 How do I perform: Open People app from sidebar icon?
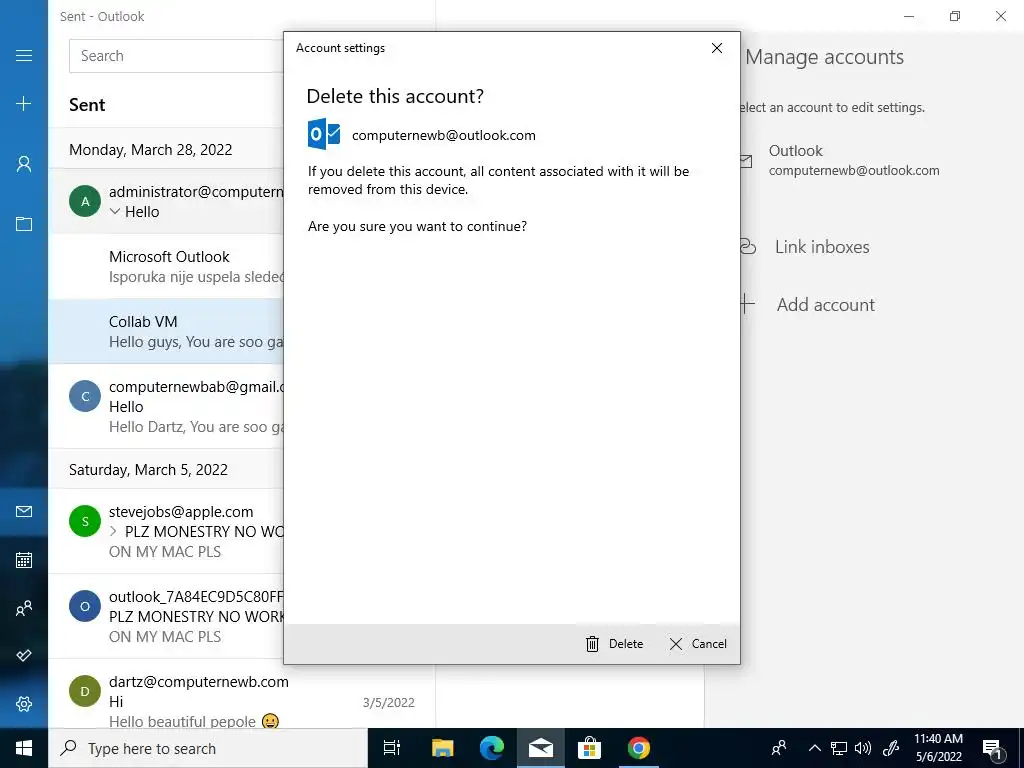24,609
